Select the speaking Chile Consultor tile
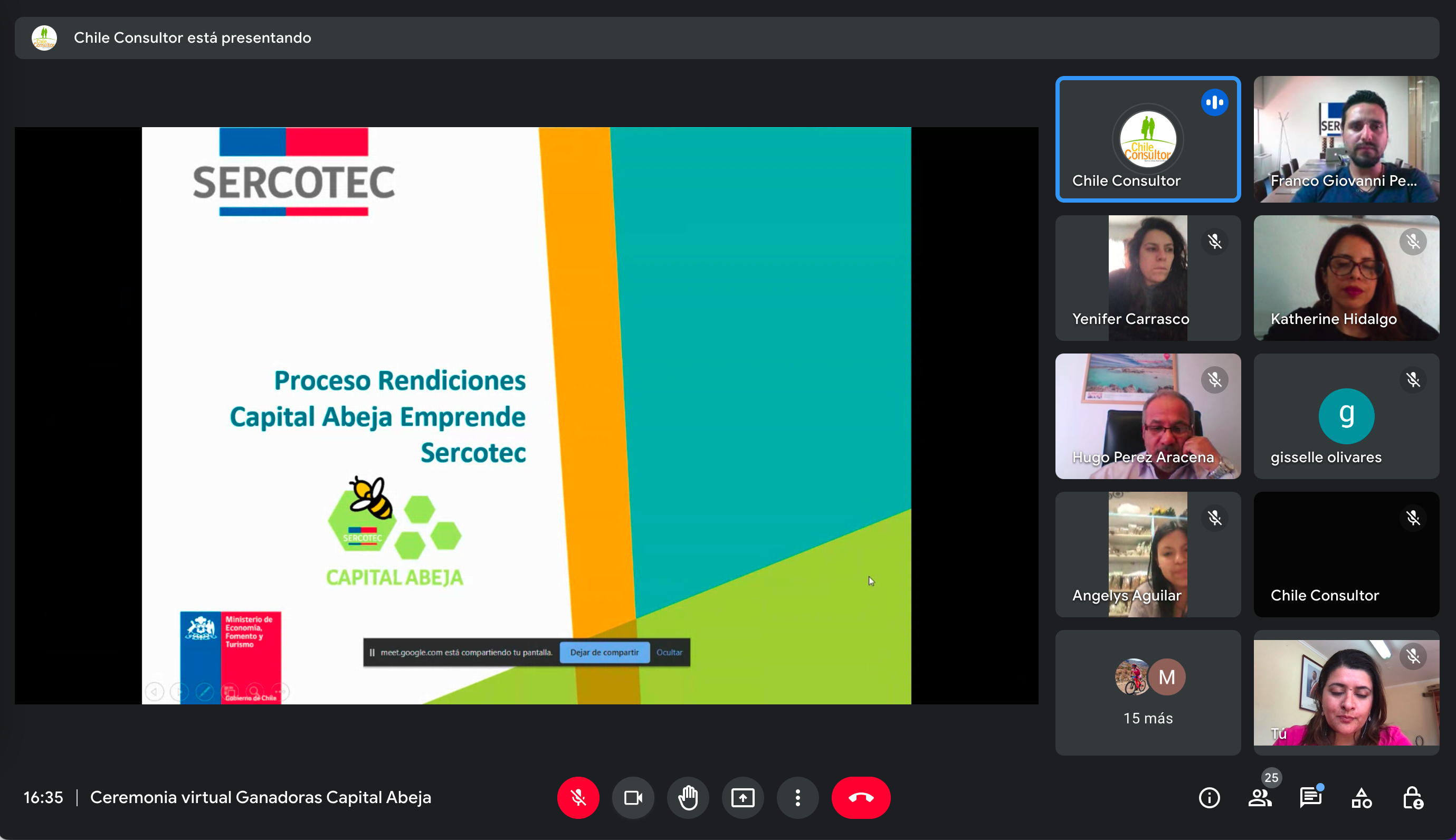This screenshot has width=1456, height=840. coord(1148,139)
